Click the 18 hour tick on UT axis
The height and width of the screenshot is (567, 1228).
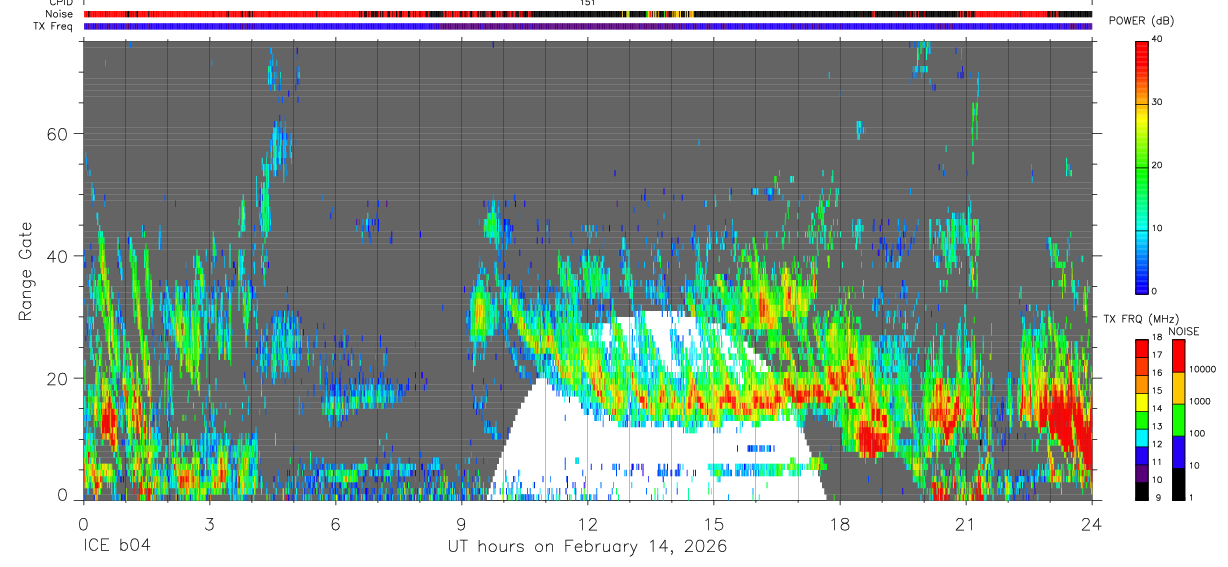click(839, 524)
